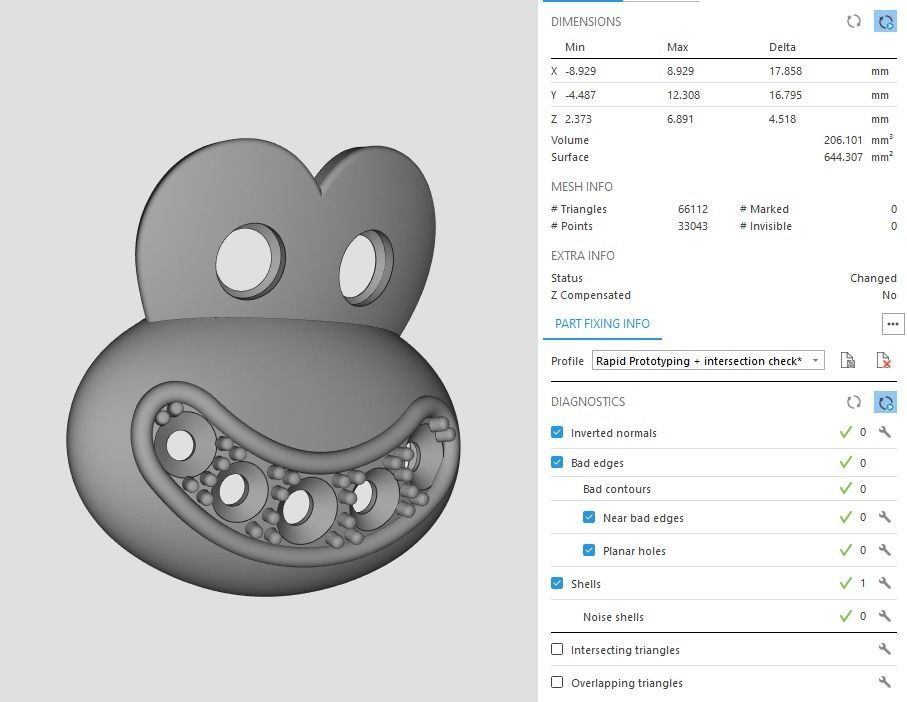Click the Bad edges green checkmark
This screenshot has width=907, height=702.
(x=846, y=462)
